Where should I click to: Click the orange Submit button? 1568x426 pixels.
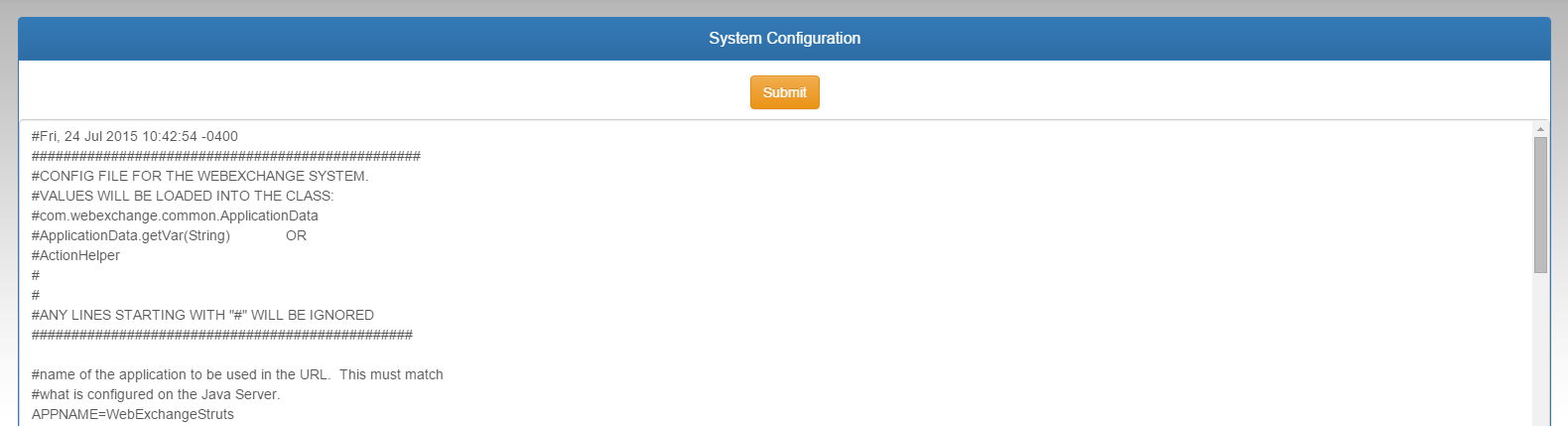[784, 92]
